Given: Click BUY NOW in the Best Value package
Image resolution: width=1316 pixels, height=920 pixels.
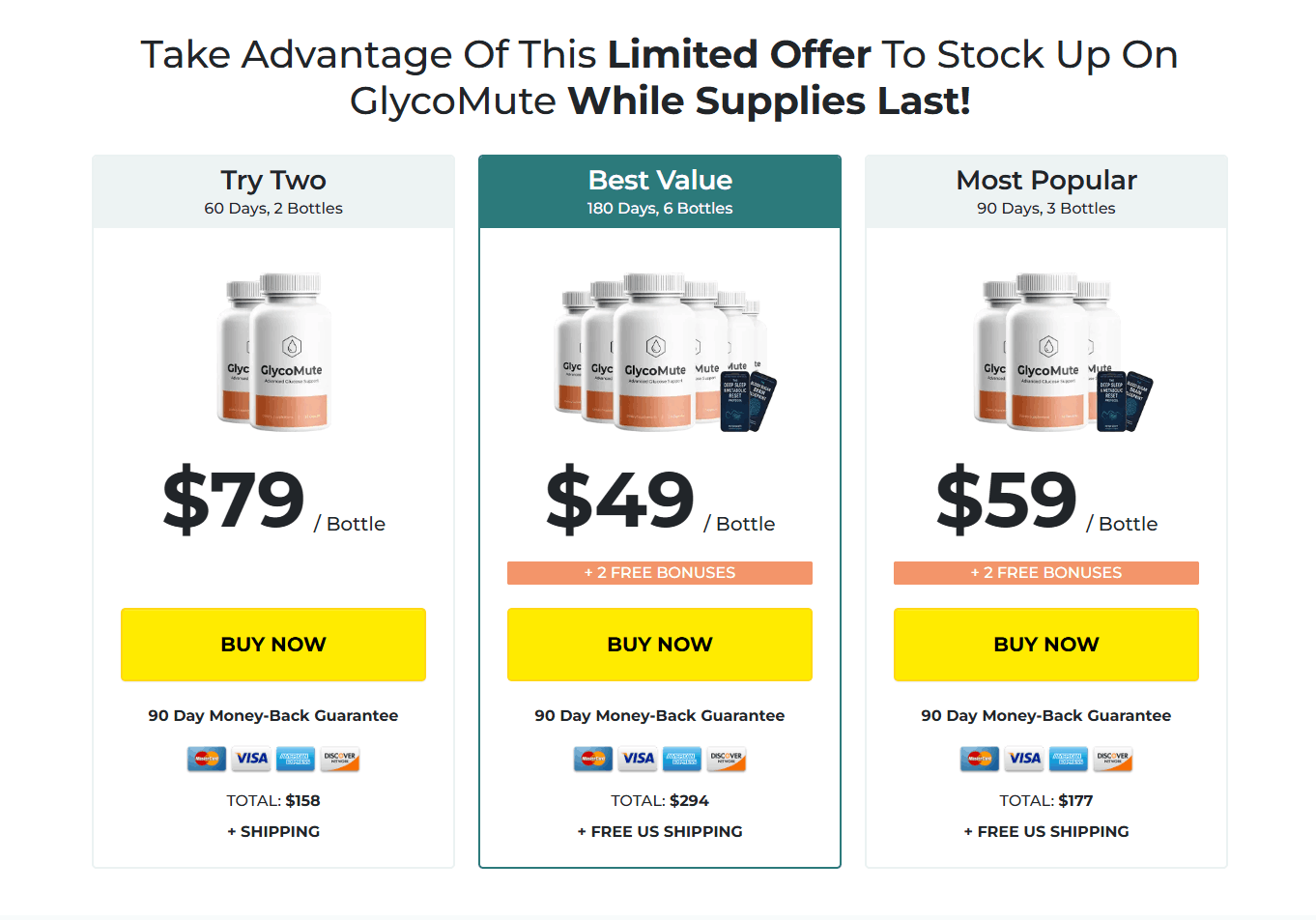Looking at the screenshot, I should coord(660,645).
